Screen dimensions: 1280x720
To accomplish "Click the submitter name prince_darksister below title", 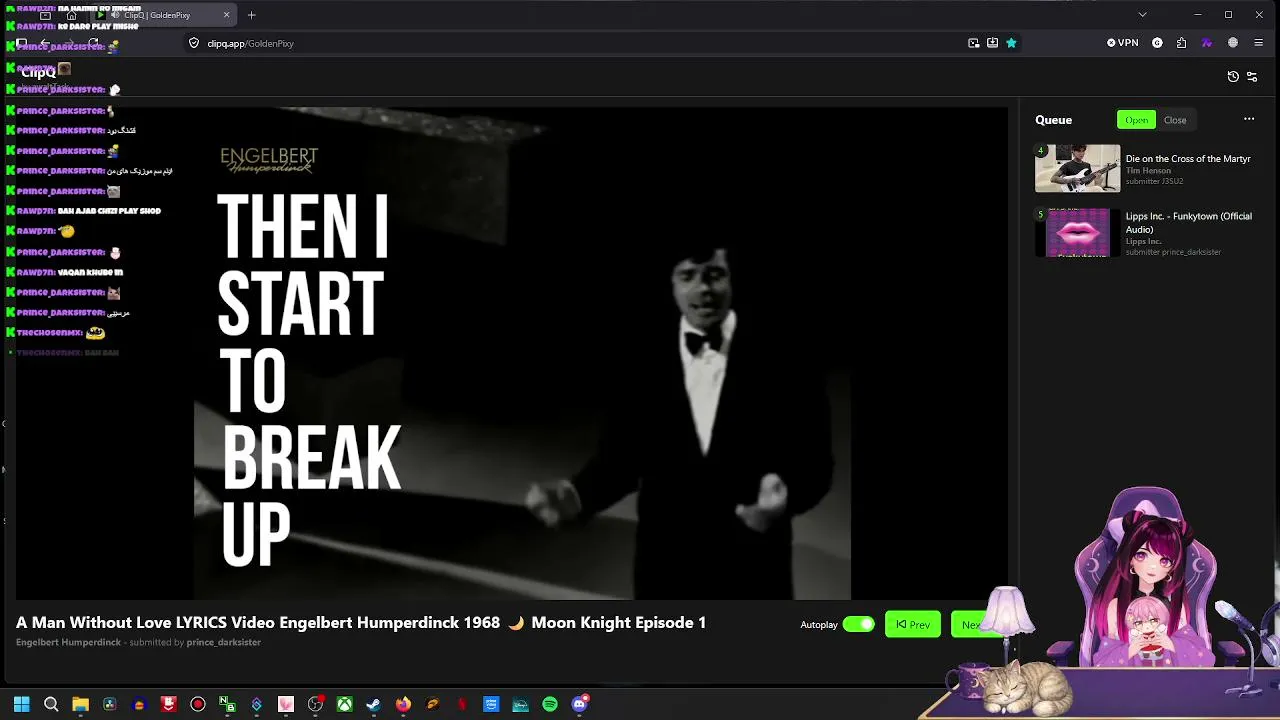I will tap(223, 642).
